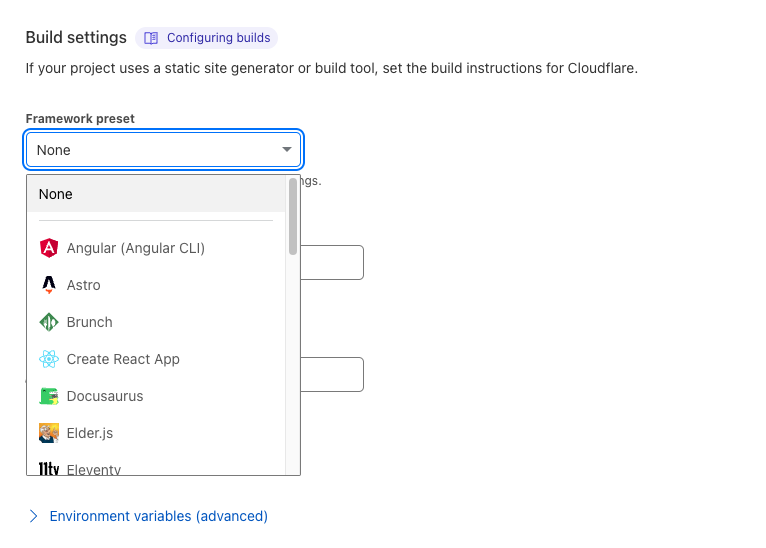
Task: Click Environment variables (advanced) link
Action: pos(159,516)
